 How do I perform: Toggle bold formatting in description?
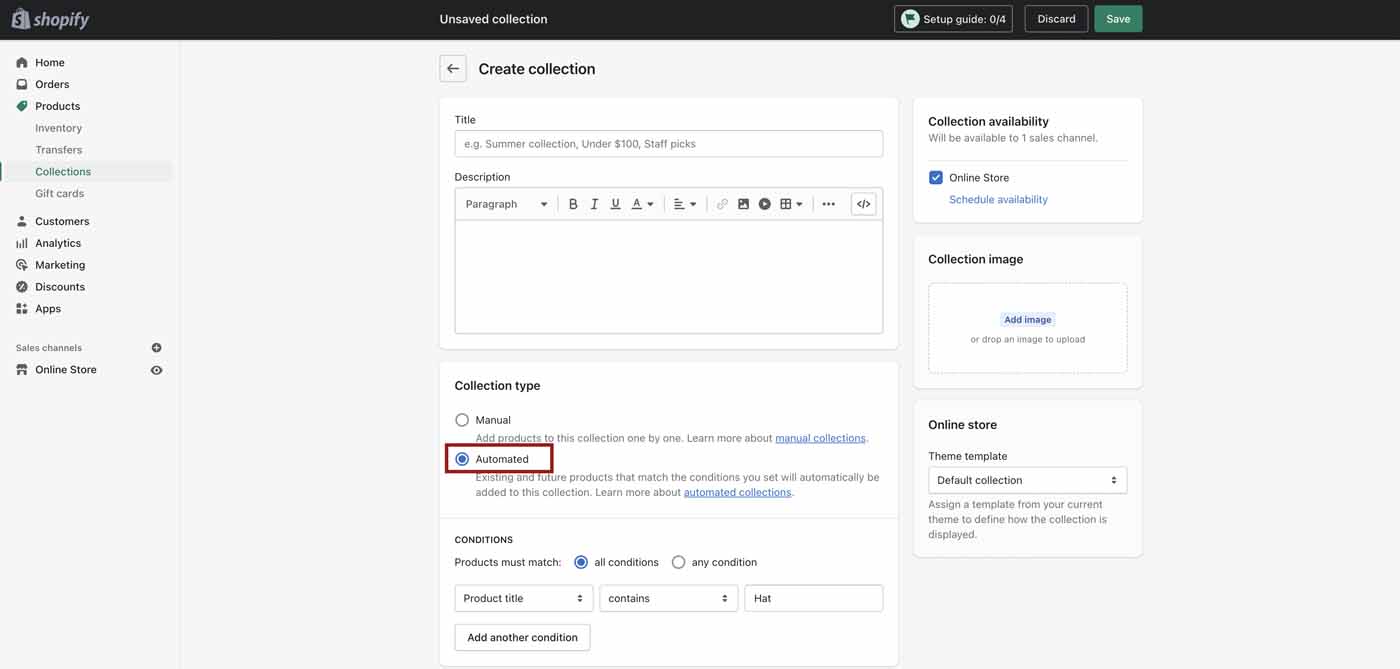(573, 204)
